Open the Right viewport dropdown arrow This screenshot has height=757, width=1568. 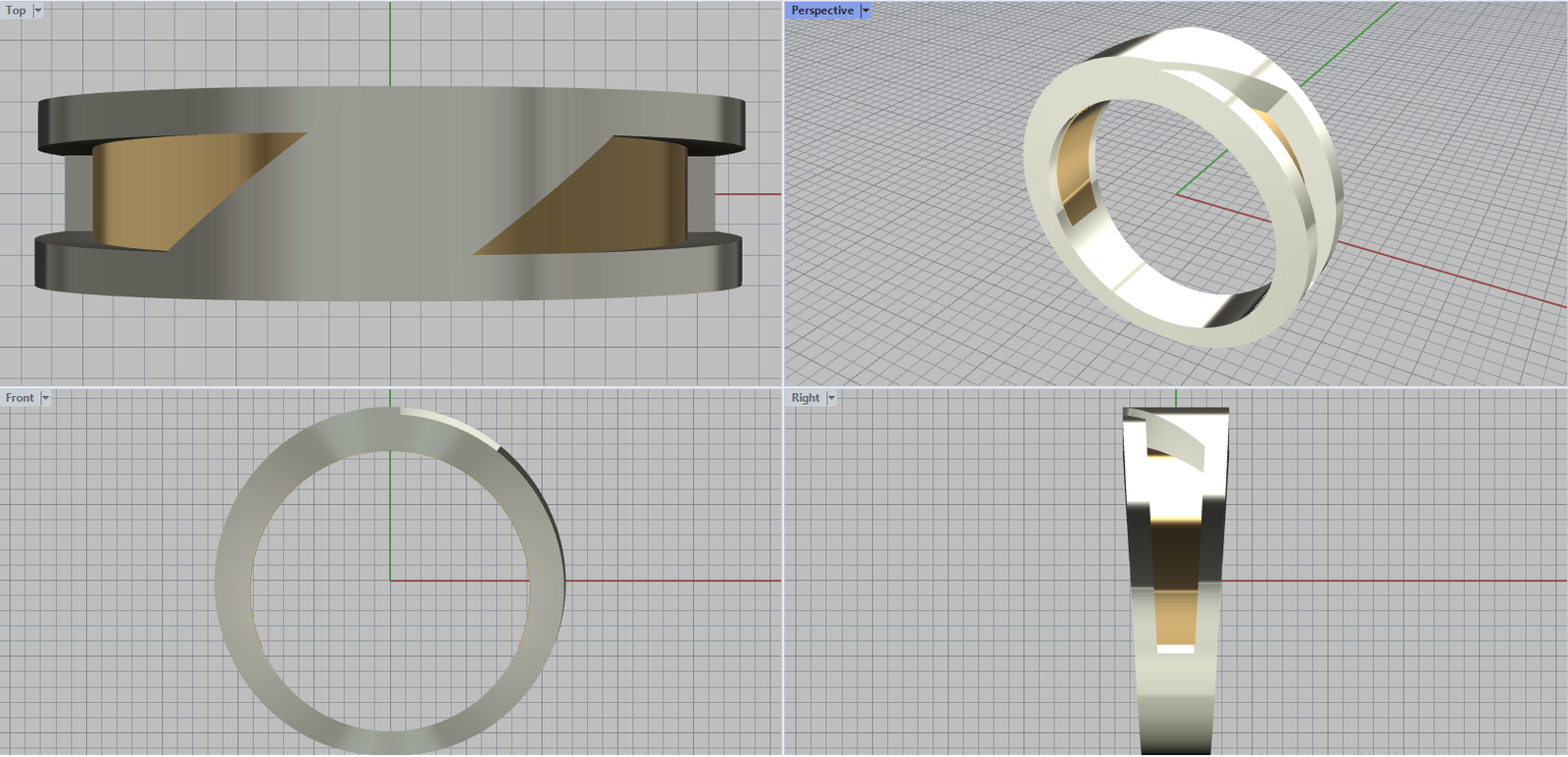831,398
